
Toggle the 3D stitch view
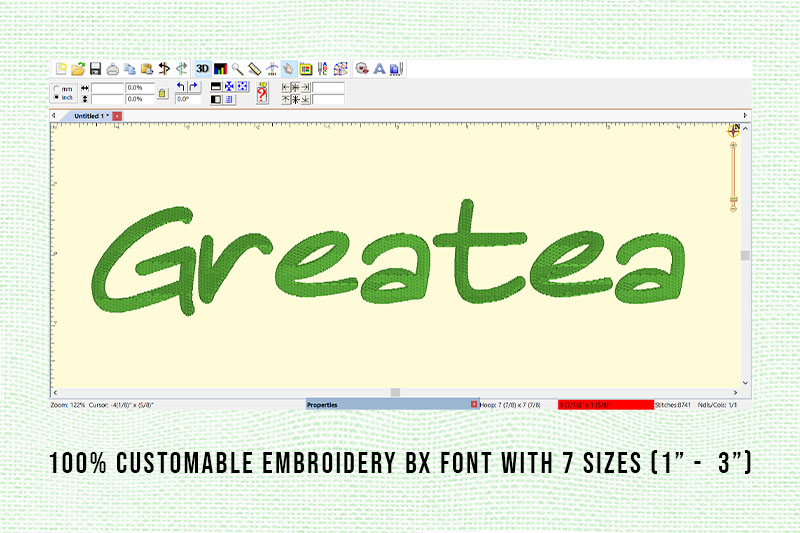coord(203,69)
